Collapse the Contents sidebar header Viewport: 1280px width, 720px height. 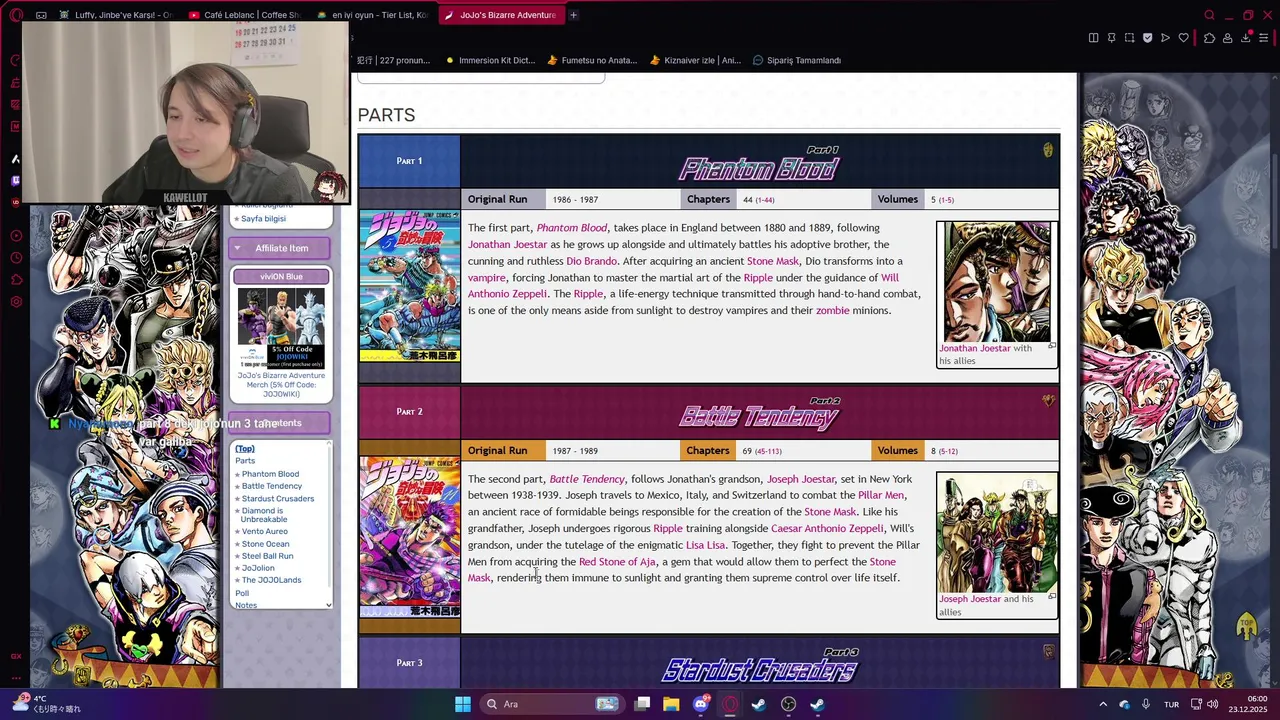click(x=280, y=423)
